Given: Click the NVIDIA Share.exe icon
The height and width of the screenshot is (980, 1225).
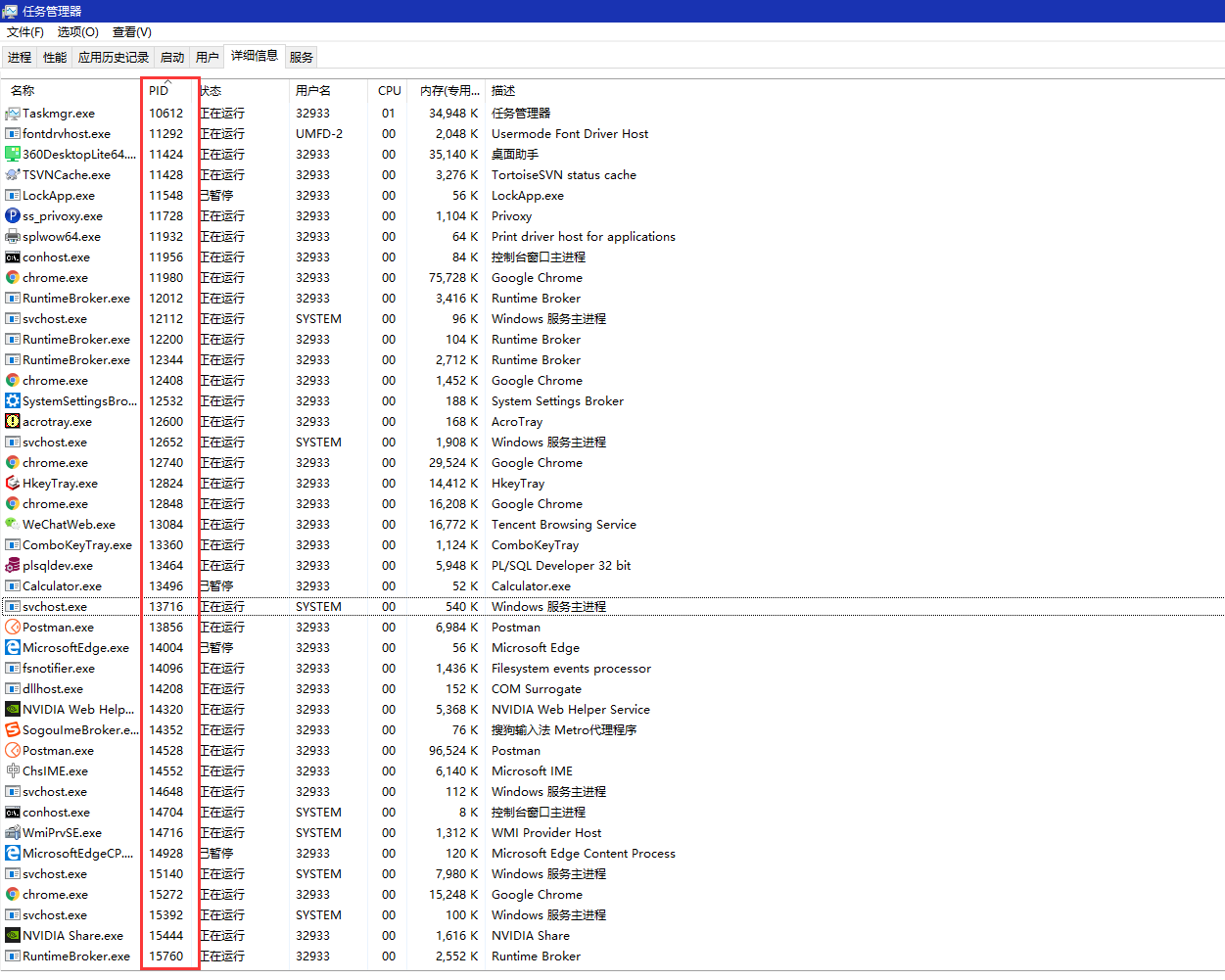Looking at the screenshot, I should (x=13, y=936).
